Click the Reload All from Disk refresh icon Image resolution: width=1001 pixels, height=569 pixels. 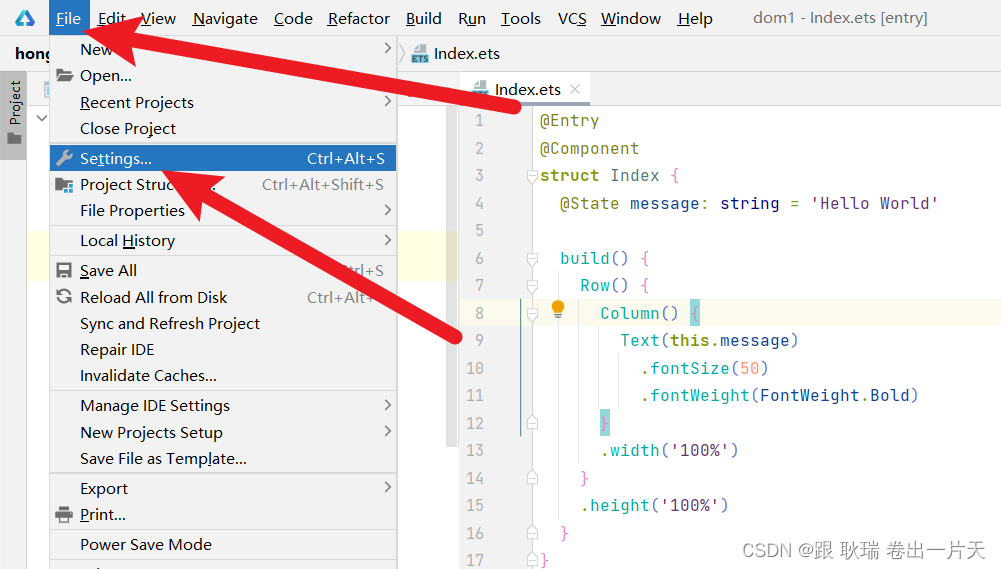tap(64, 297)
